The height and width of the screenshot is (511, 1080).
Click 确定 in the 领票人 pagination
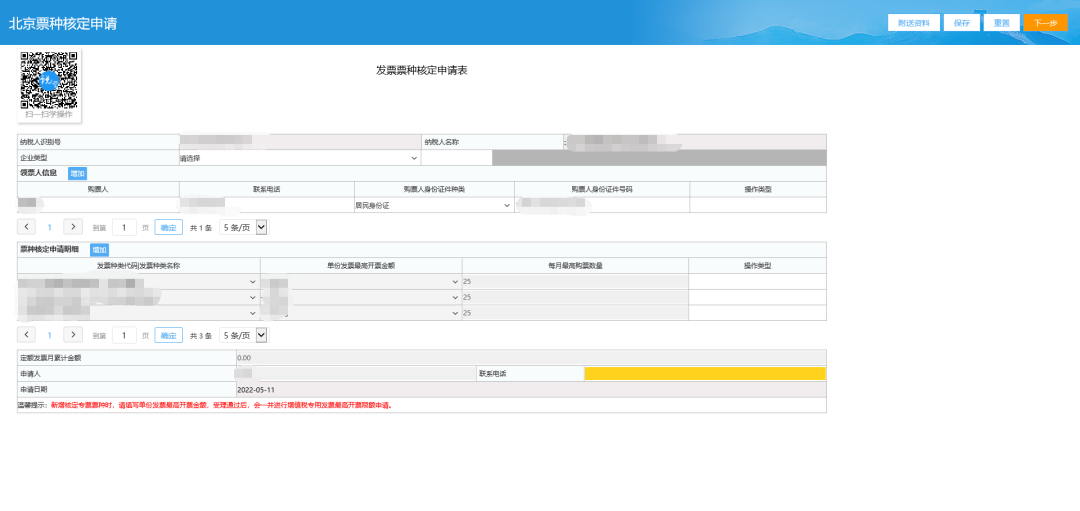pos(168,227)
